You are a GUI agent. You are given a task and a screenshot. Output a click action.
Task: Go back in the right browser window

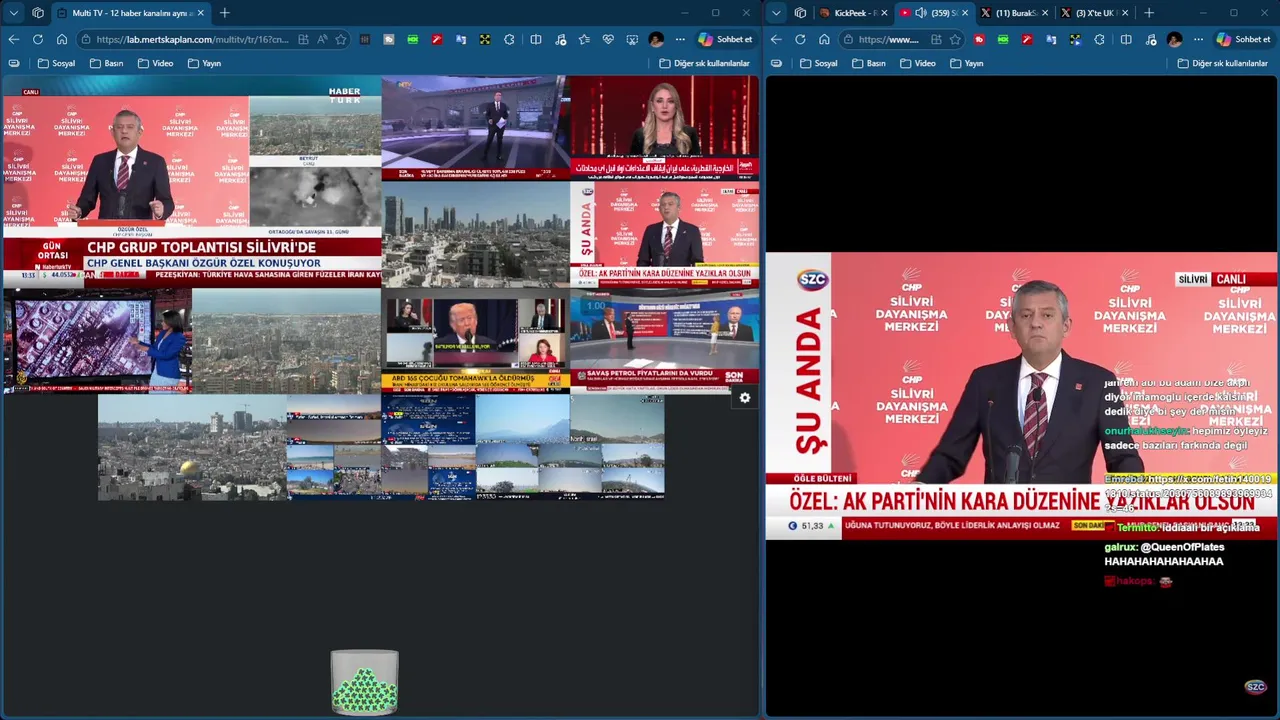[x=776, y=39]
